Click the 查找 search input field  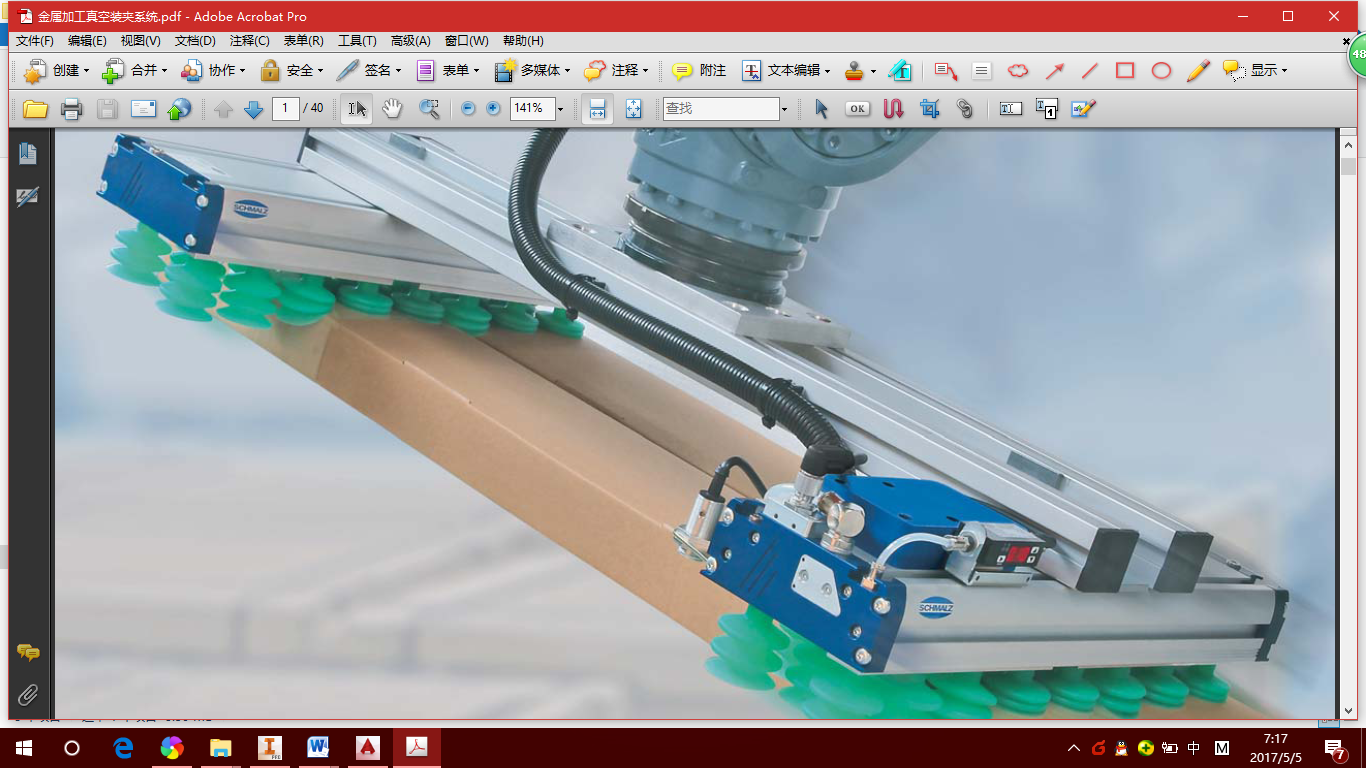click(x=721, y=109)
